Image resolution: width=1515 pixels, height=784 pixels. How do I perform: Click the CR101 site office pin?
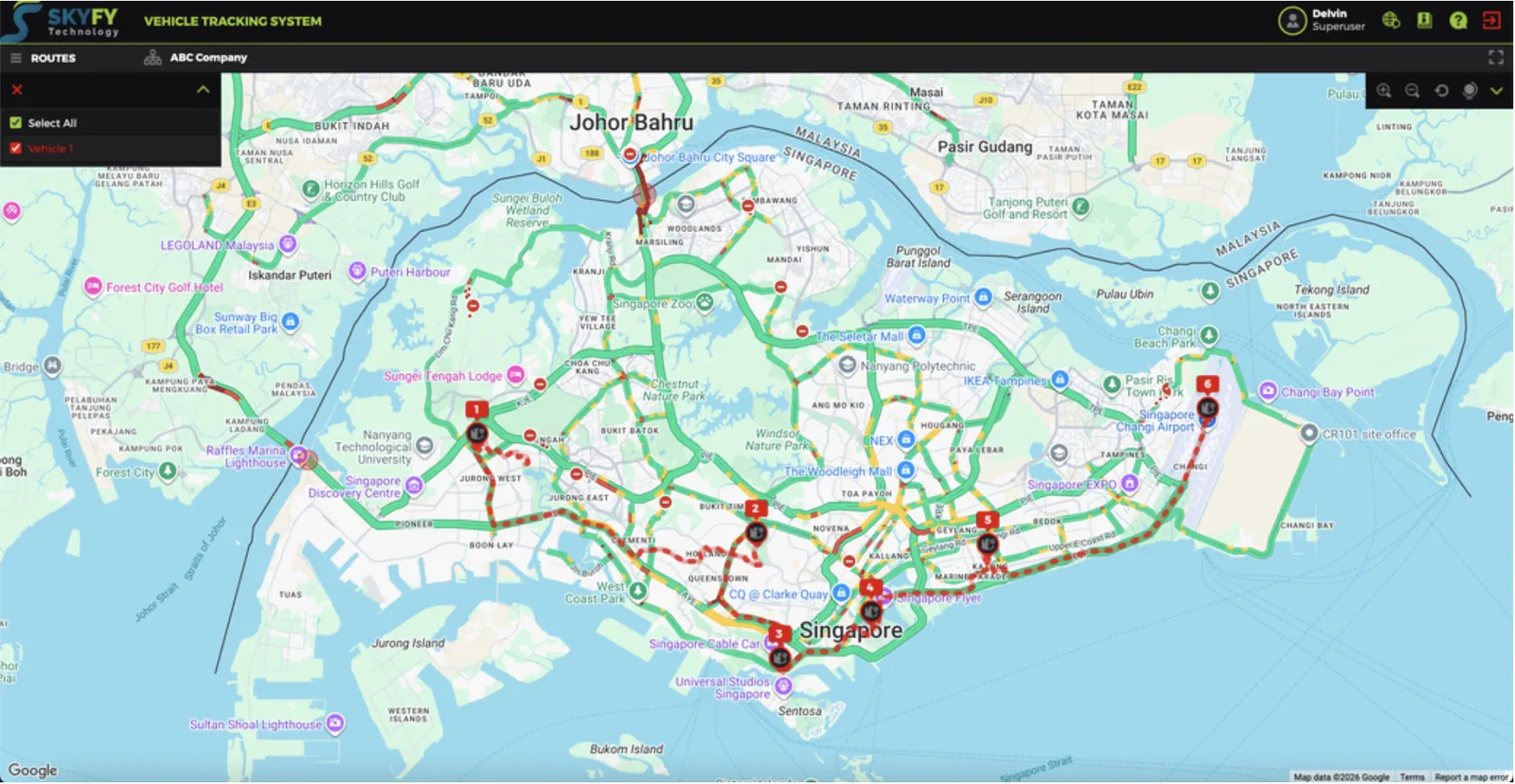[x=1309, y=434]
